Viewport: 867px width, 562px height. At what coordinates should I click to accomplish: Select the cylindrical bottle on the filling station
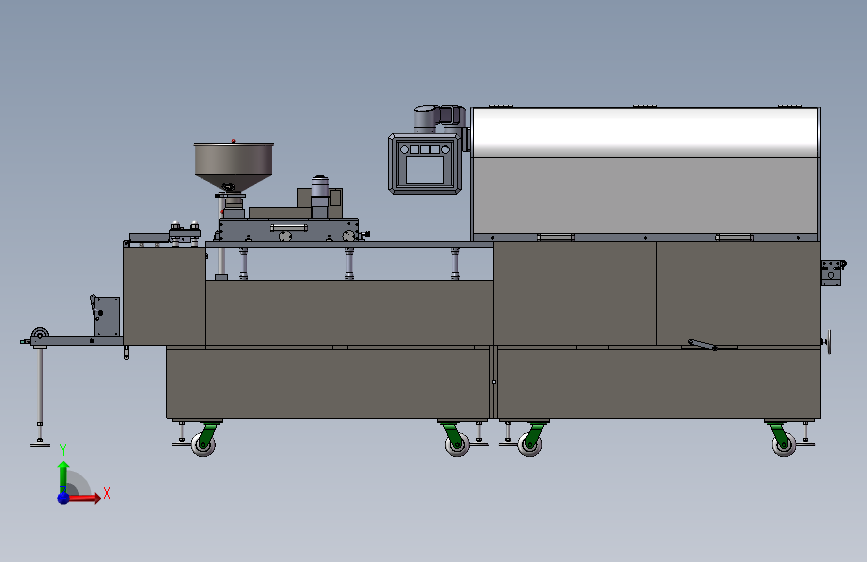(x=320, y=196)
